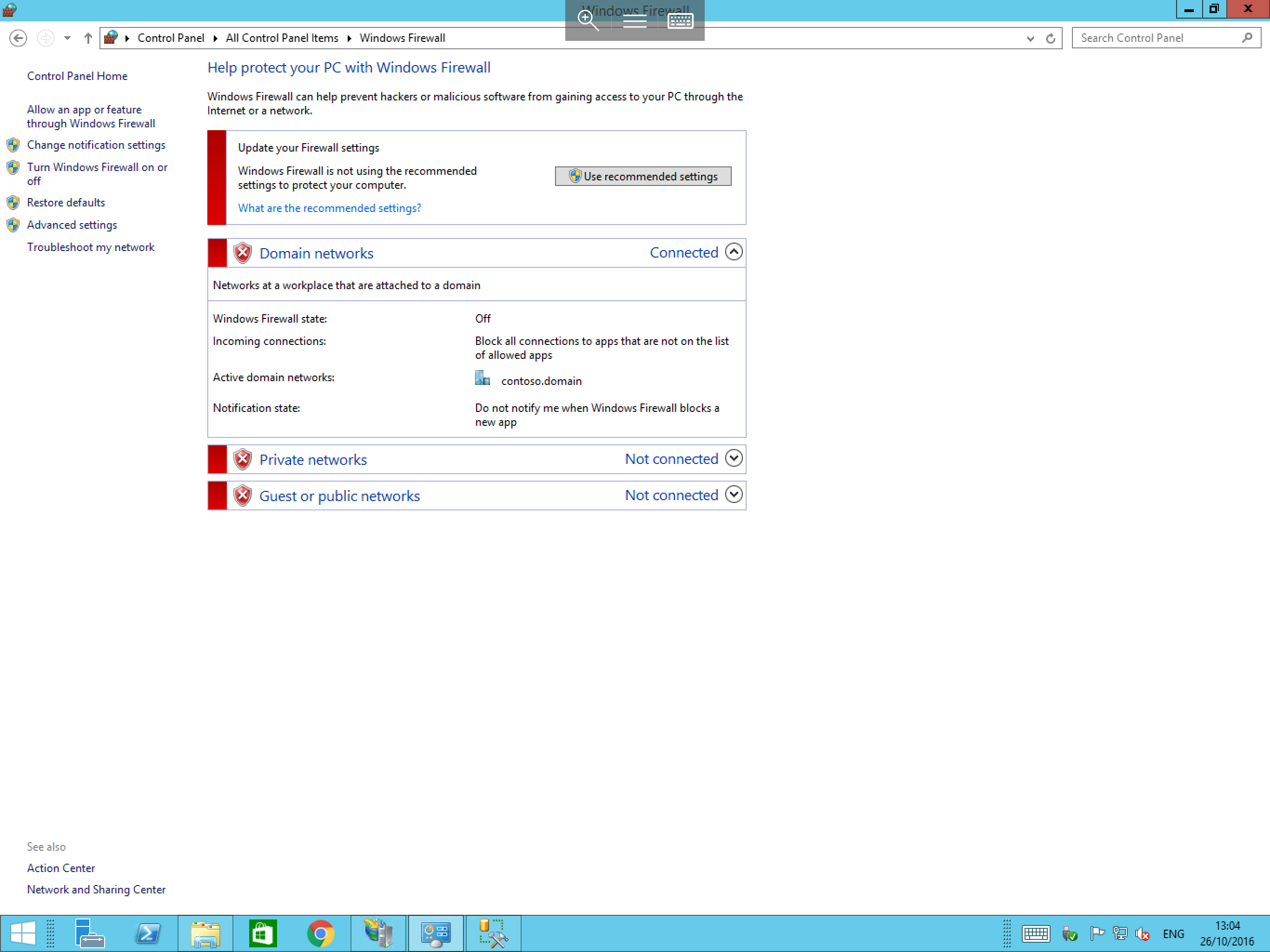Open Server Manager from the taskbar
This screenshot has width=1270, height=952.
90,933
